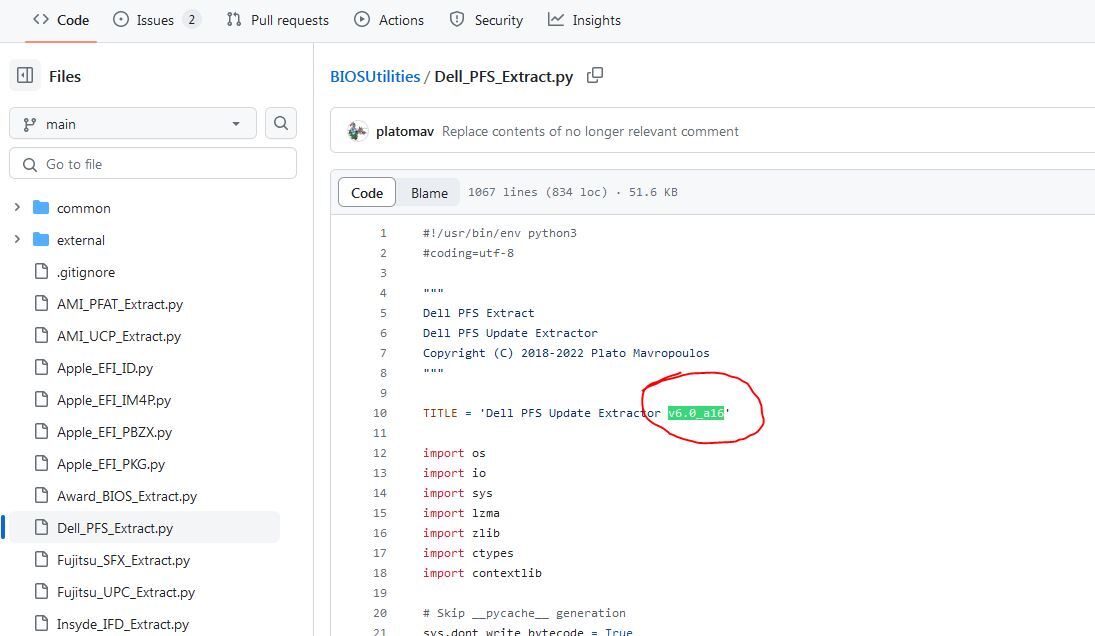Open the Issues tab
The height and width of the screenshot is (636, 1095).
pos(156,20)
